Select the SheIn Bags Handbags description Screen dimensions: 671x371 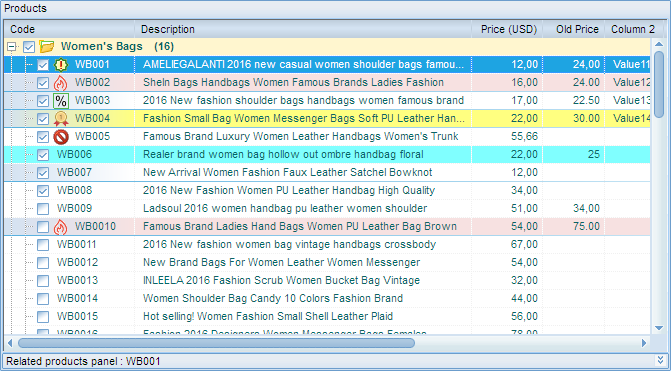(293, 83)
